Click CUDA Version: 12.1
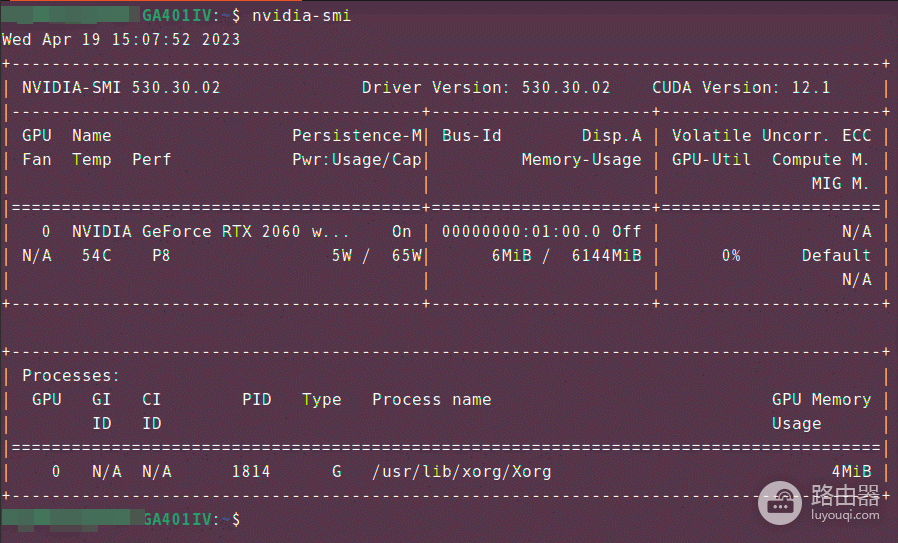 [741, 88]
